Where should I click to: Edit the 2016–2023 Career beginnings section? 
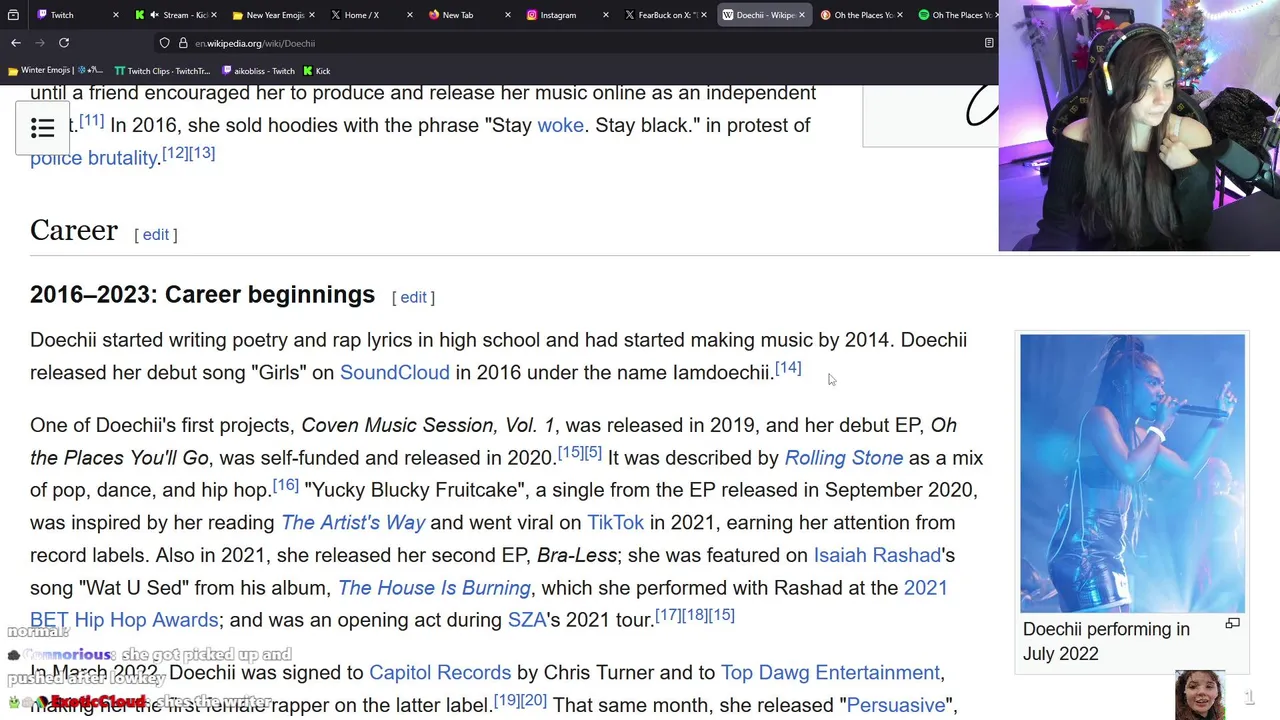tap(413, 297)
